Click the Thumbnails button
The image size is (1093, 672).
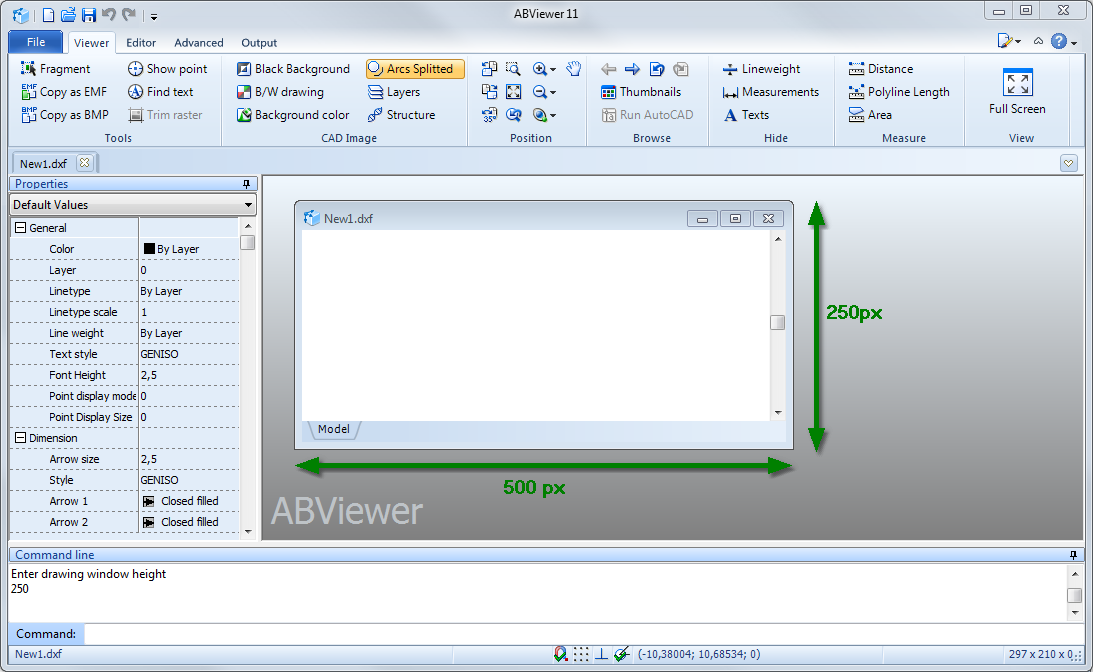click(x=641, y=91)
